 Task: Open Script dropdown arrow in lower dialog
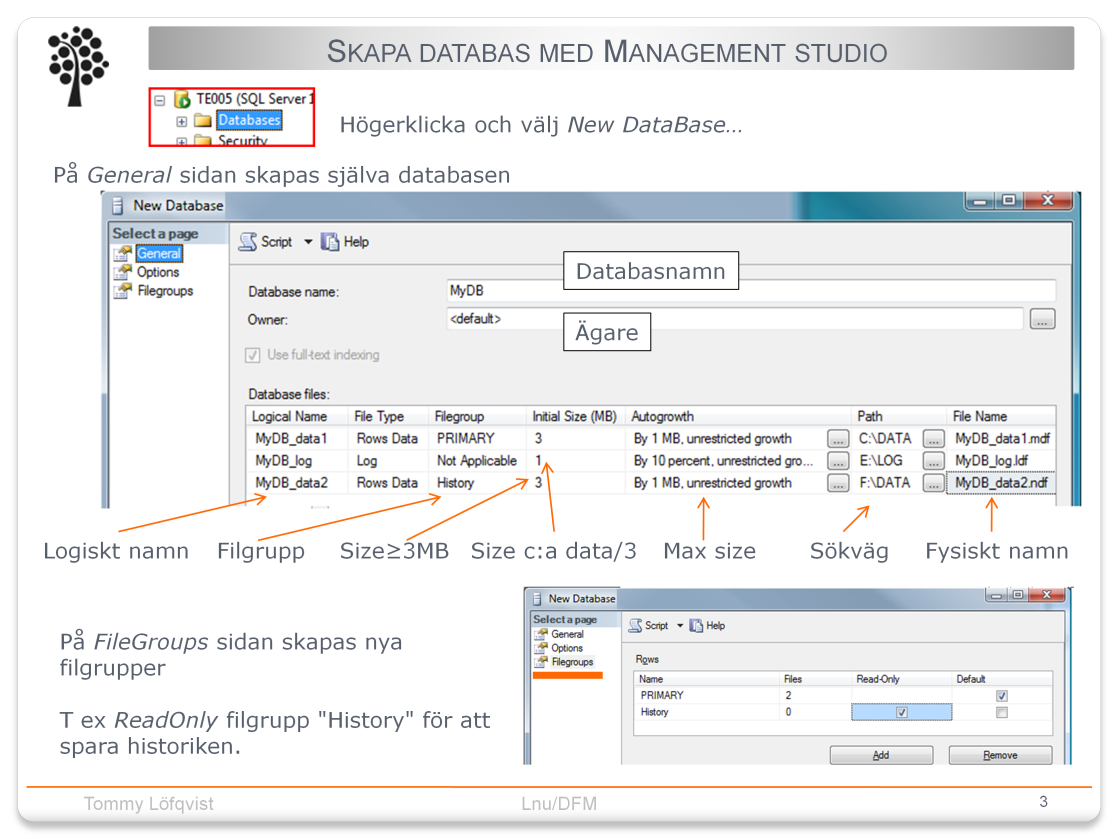click(x=680, y=626)
